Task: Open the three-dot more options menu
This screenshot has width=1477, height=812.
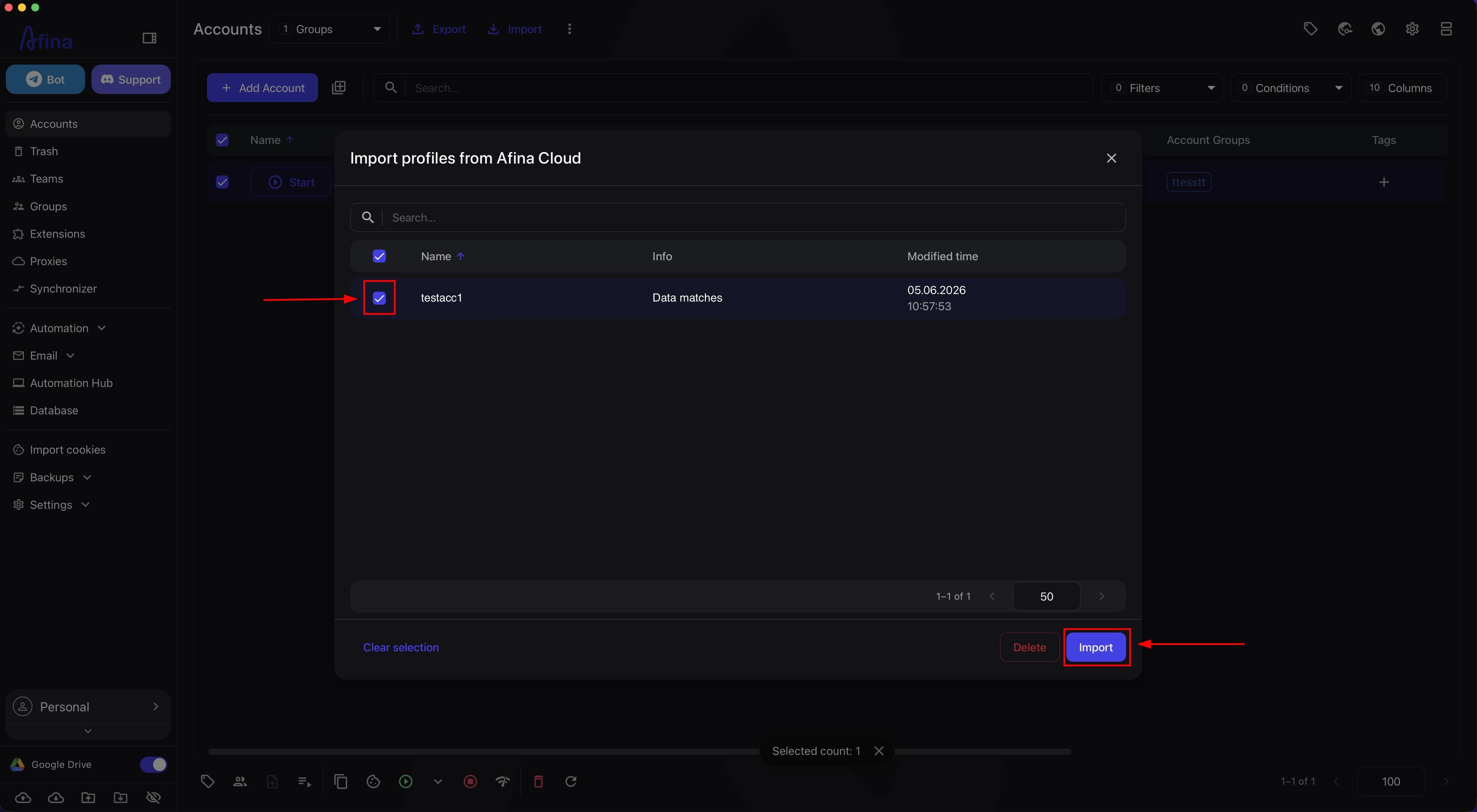Action: [569, 29]
